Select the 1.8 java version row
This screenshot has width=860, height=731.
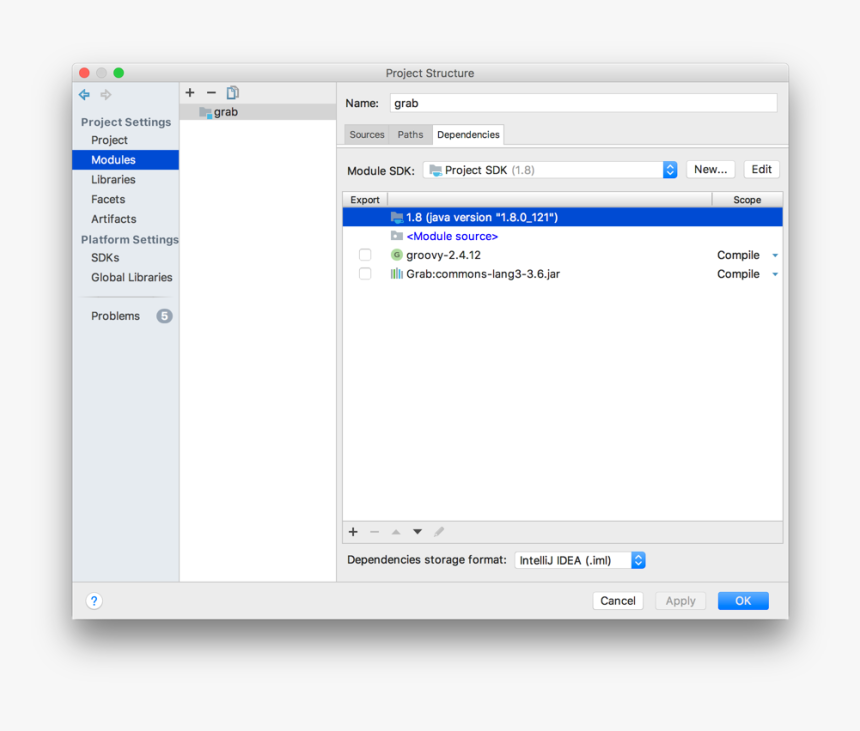562,217
